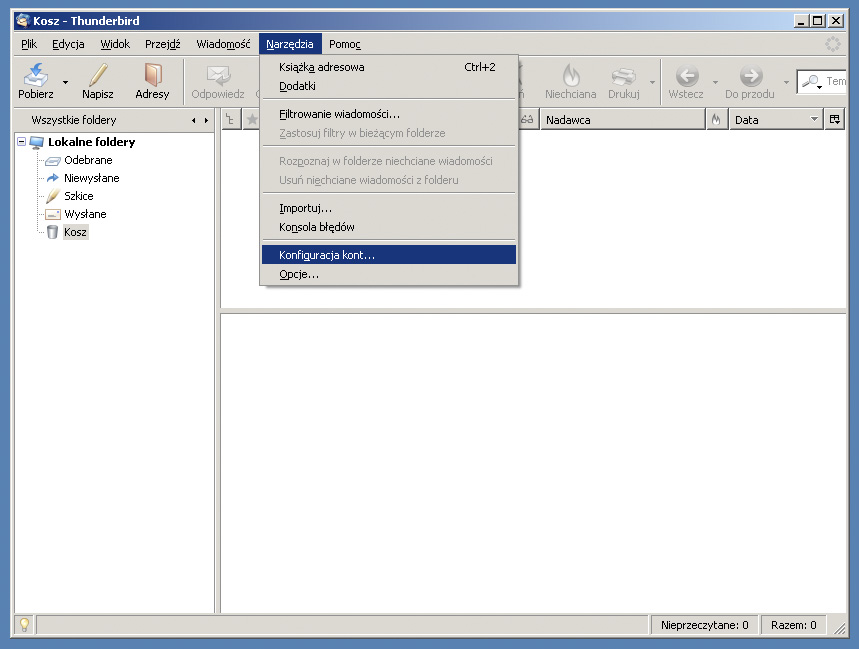Viewport: 859px width, 649px height.
Task: Choose Importuj from the menu
Action: 389,208
